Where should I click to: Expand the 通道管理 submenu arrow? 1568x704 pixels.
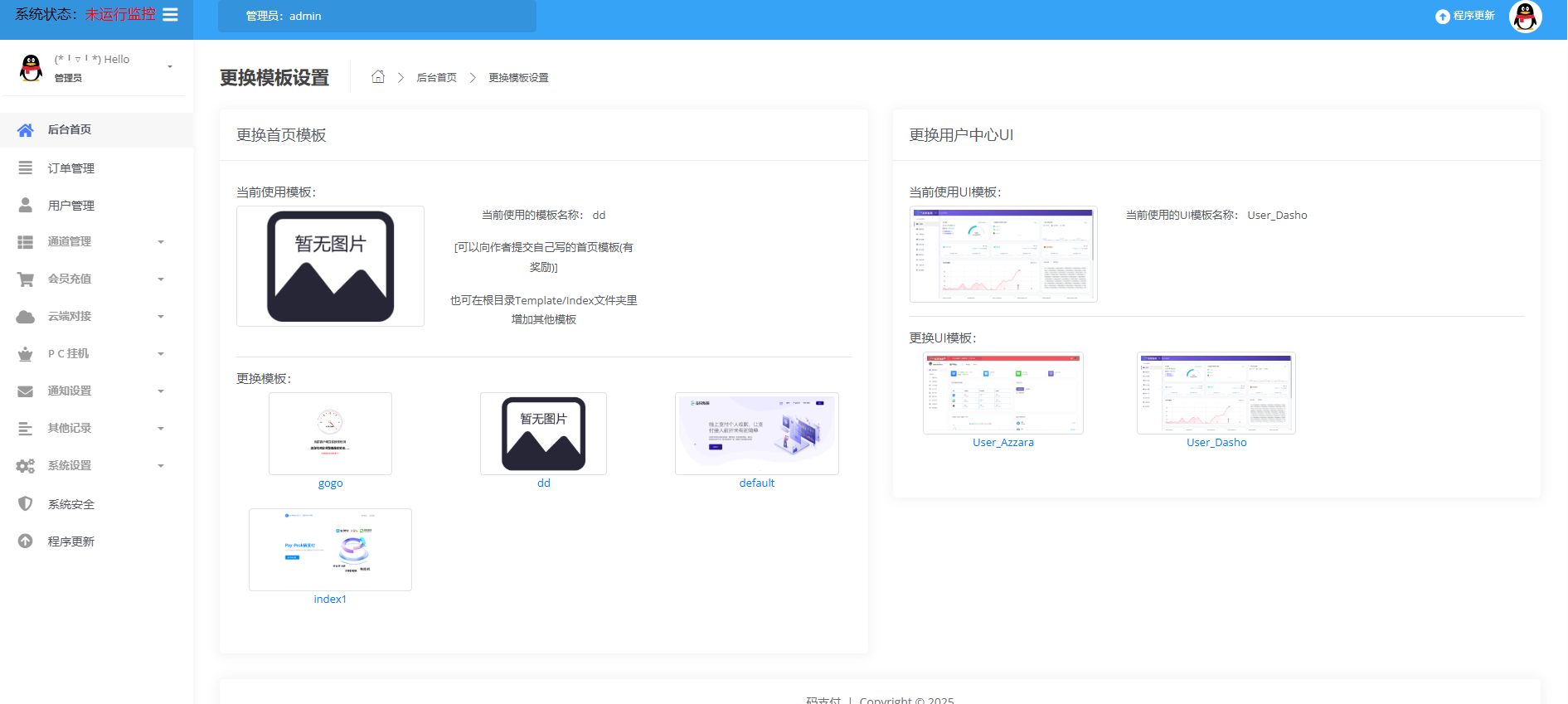[161, 242]
